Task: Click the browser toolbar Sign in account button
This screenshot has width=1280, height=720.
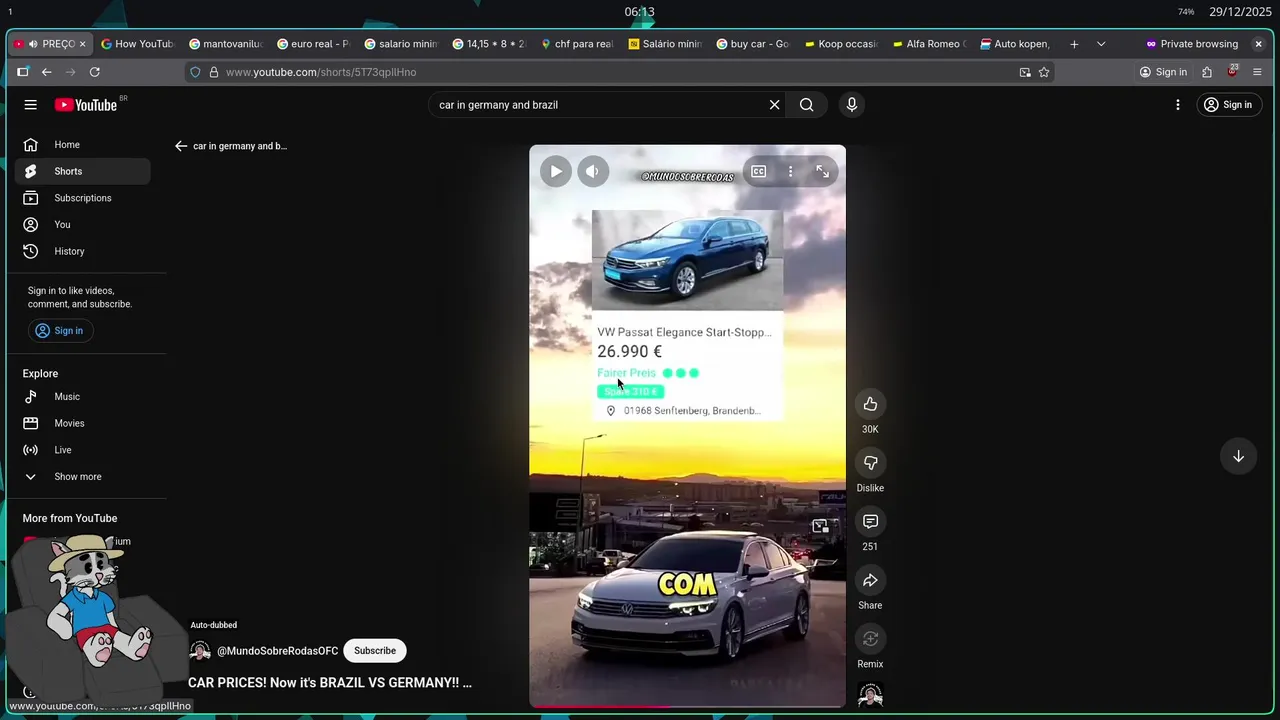Action: pos(1163,72)
